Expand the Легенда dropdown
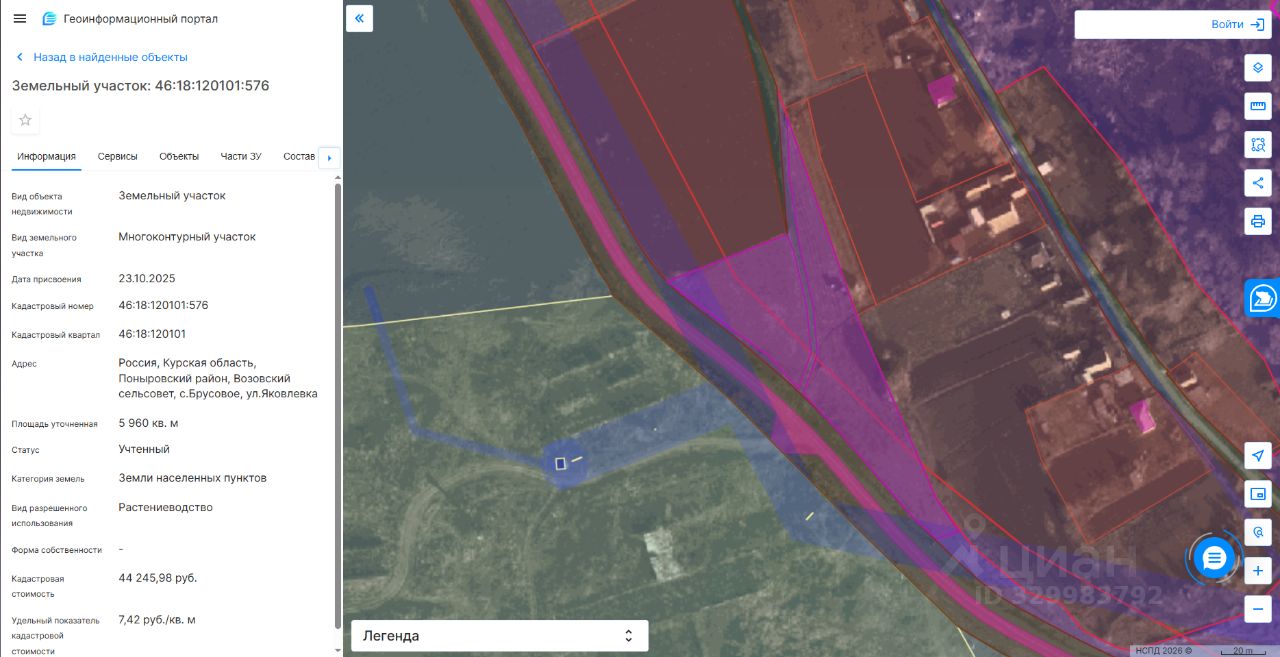The width and height of the screenshot is (1280, 657). (499, 636)
